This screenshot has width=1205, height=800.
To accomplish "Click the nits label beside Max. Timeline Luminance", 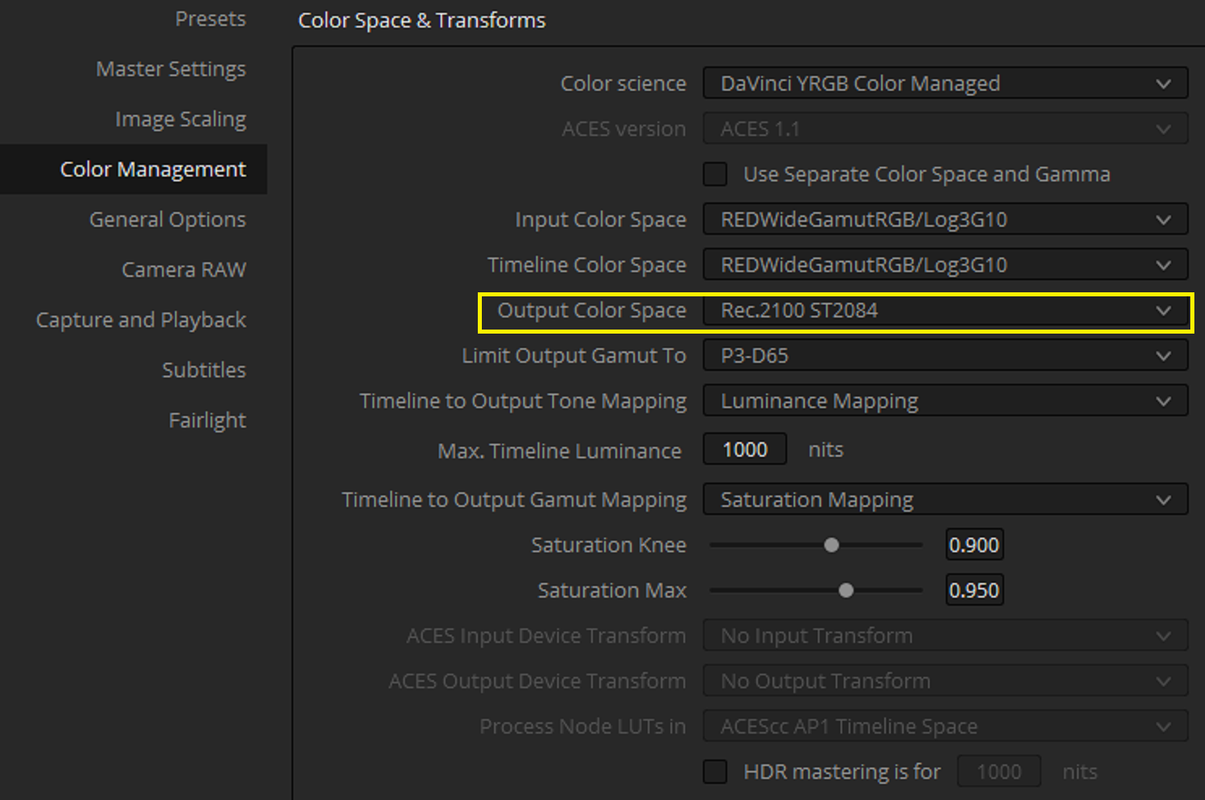I will pos(826,450).
